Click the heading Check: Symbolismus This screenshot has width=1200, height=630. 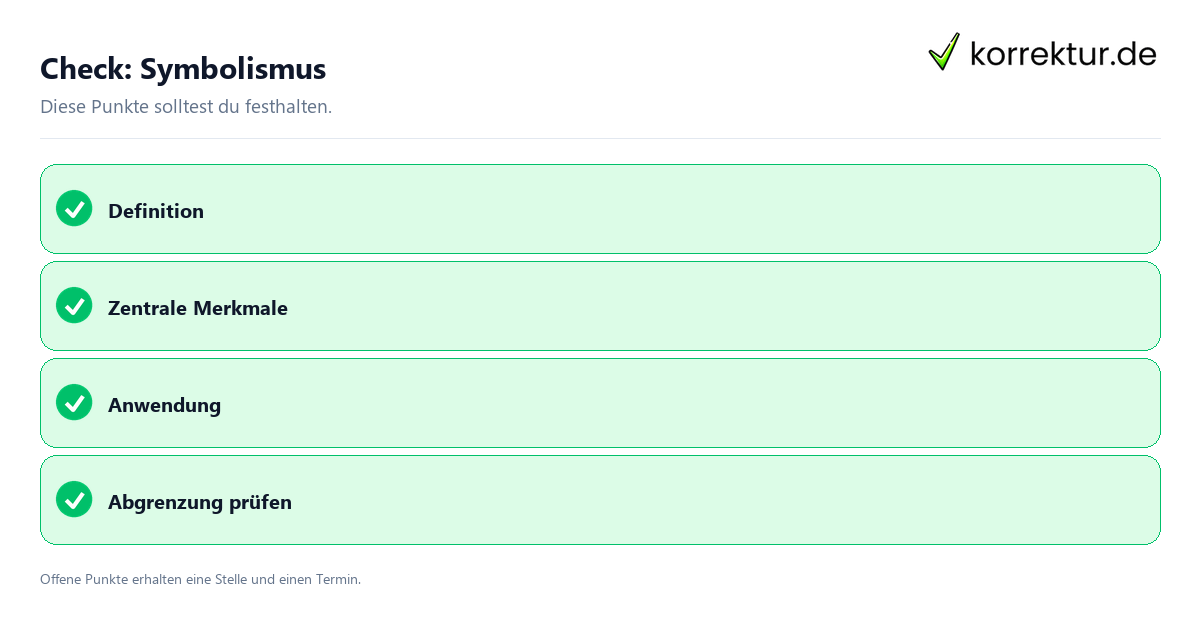(x=183, y=69)
